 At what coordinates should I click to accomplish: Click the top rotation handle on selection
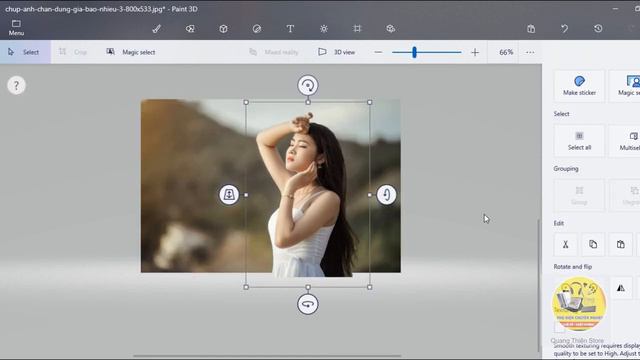coord(308,85)
